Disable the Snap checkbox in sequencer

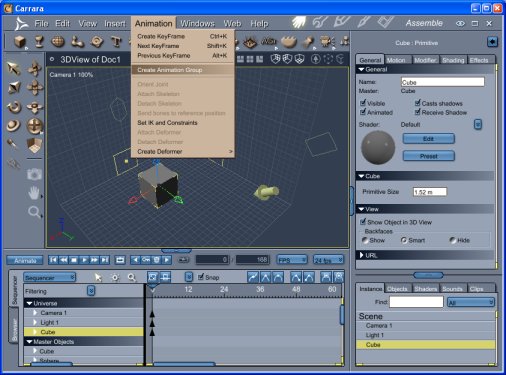[201, 277]
